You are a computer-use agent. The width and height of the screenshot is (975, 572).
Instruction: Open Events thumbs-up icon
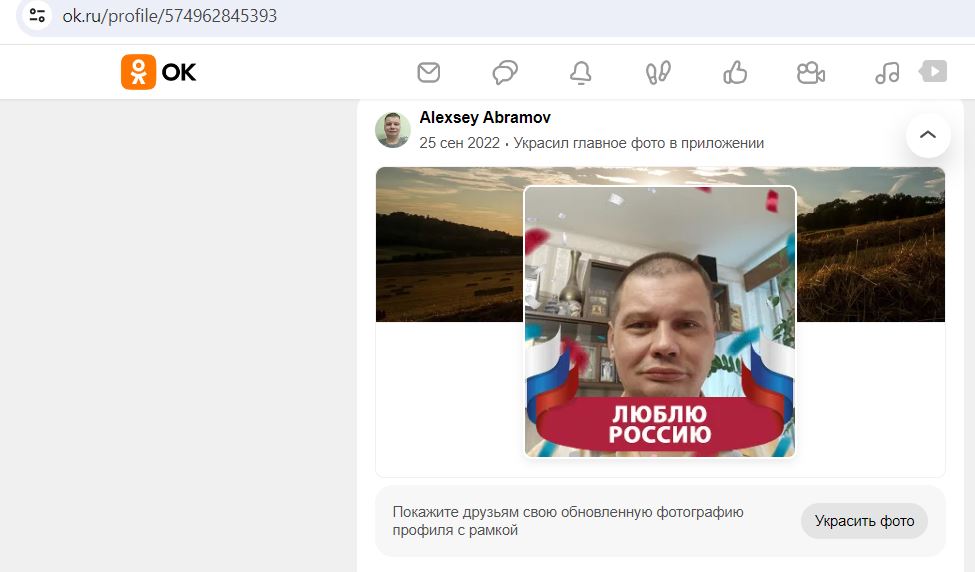pyautogui.click(x=735, y=72)
